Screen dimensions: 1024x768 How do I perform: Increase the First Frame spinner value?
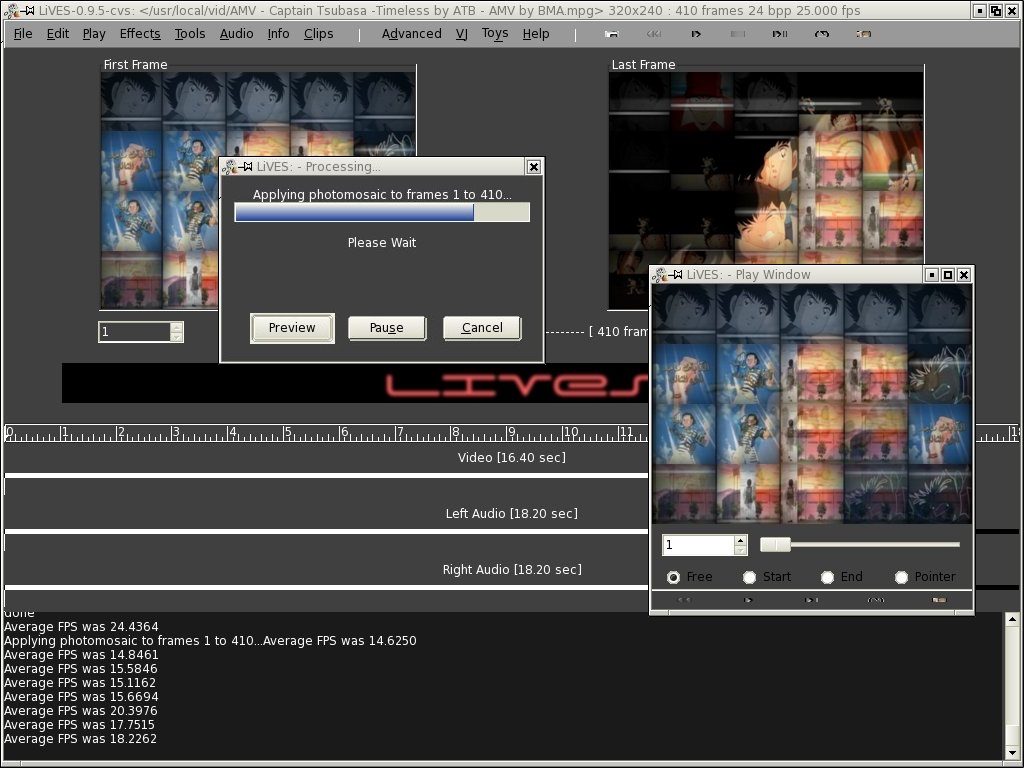pyautogui.click(x=176, y=327)
